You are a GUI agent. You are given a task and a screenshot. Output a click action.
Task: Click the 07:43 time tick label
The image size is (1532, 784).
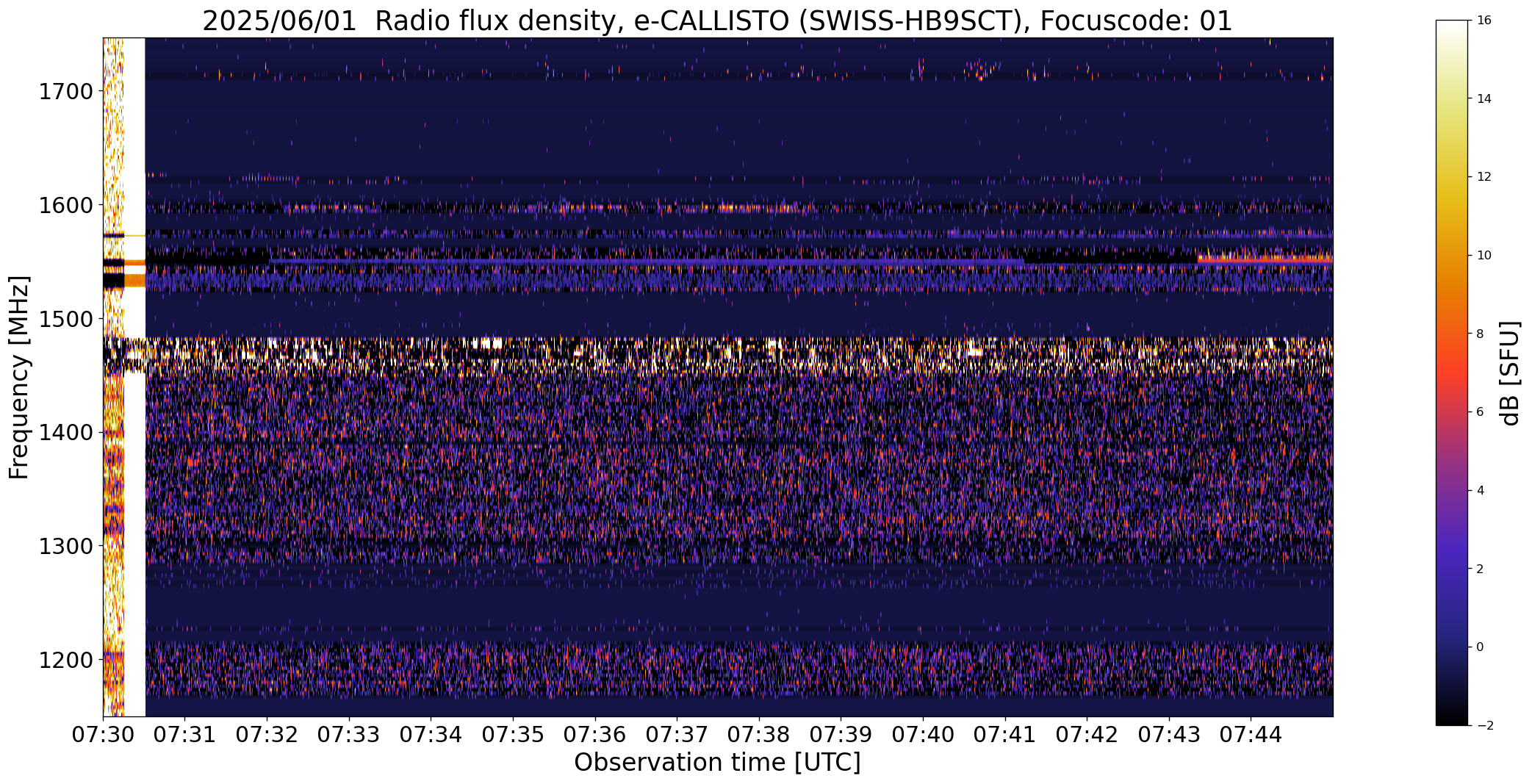click(1169, 735)
